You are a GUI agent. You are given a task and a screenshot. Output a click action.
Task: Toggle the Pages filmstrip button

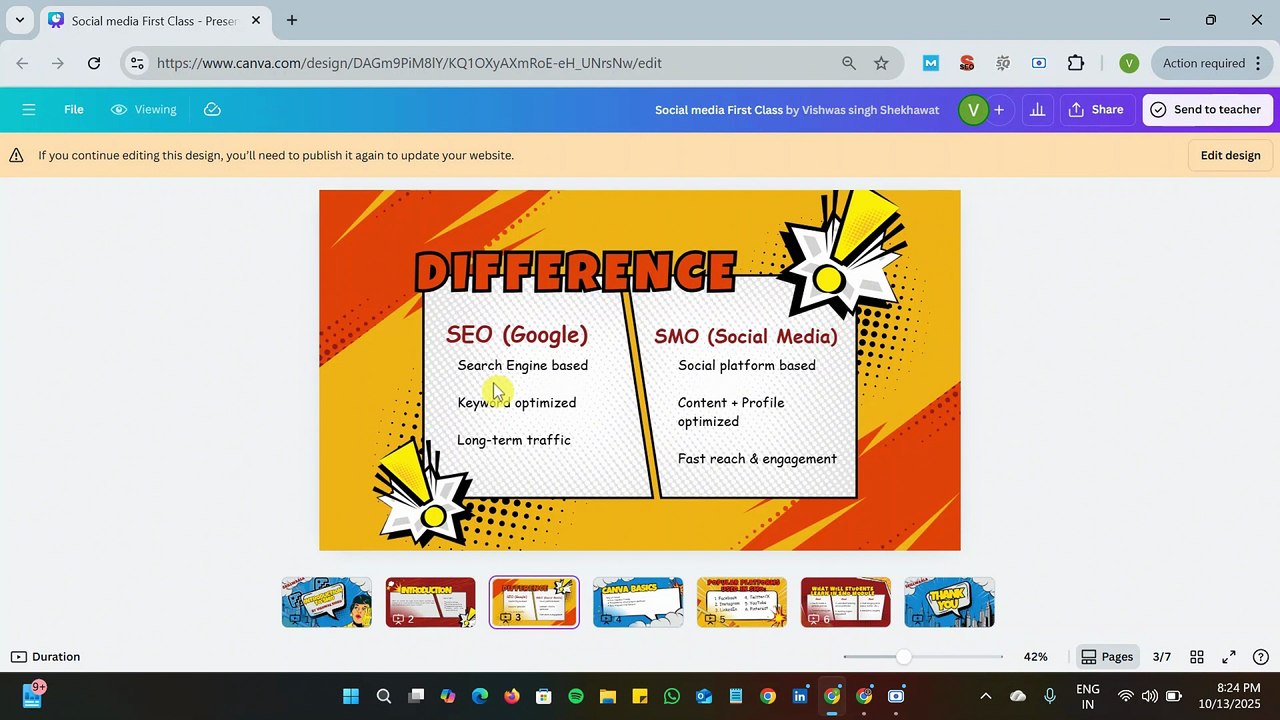click(1107, 657)
